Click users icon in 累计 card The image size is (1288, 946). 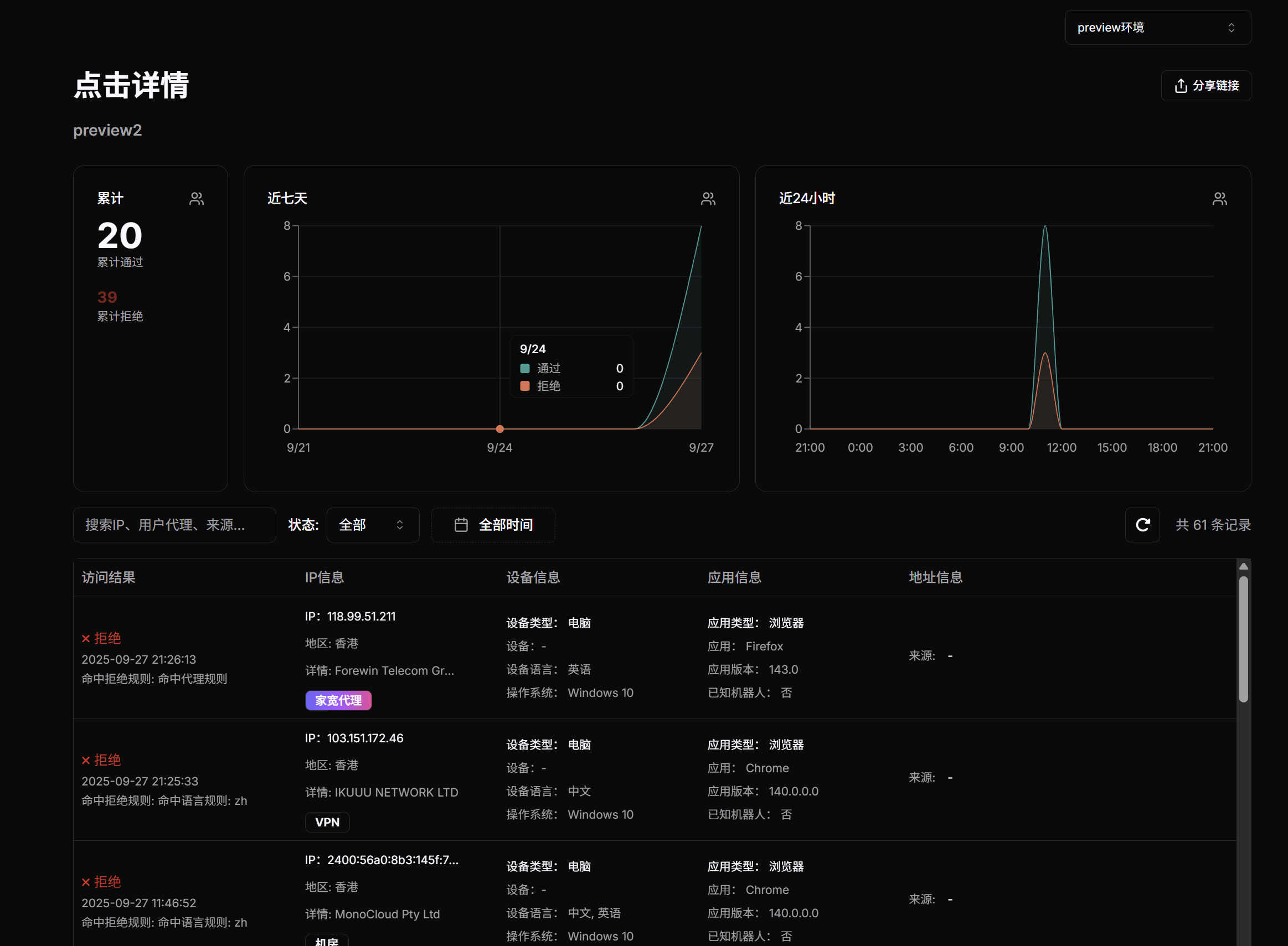click(x=197, y=199)
